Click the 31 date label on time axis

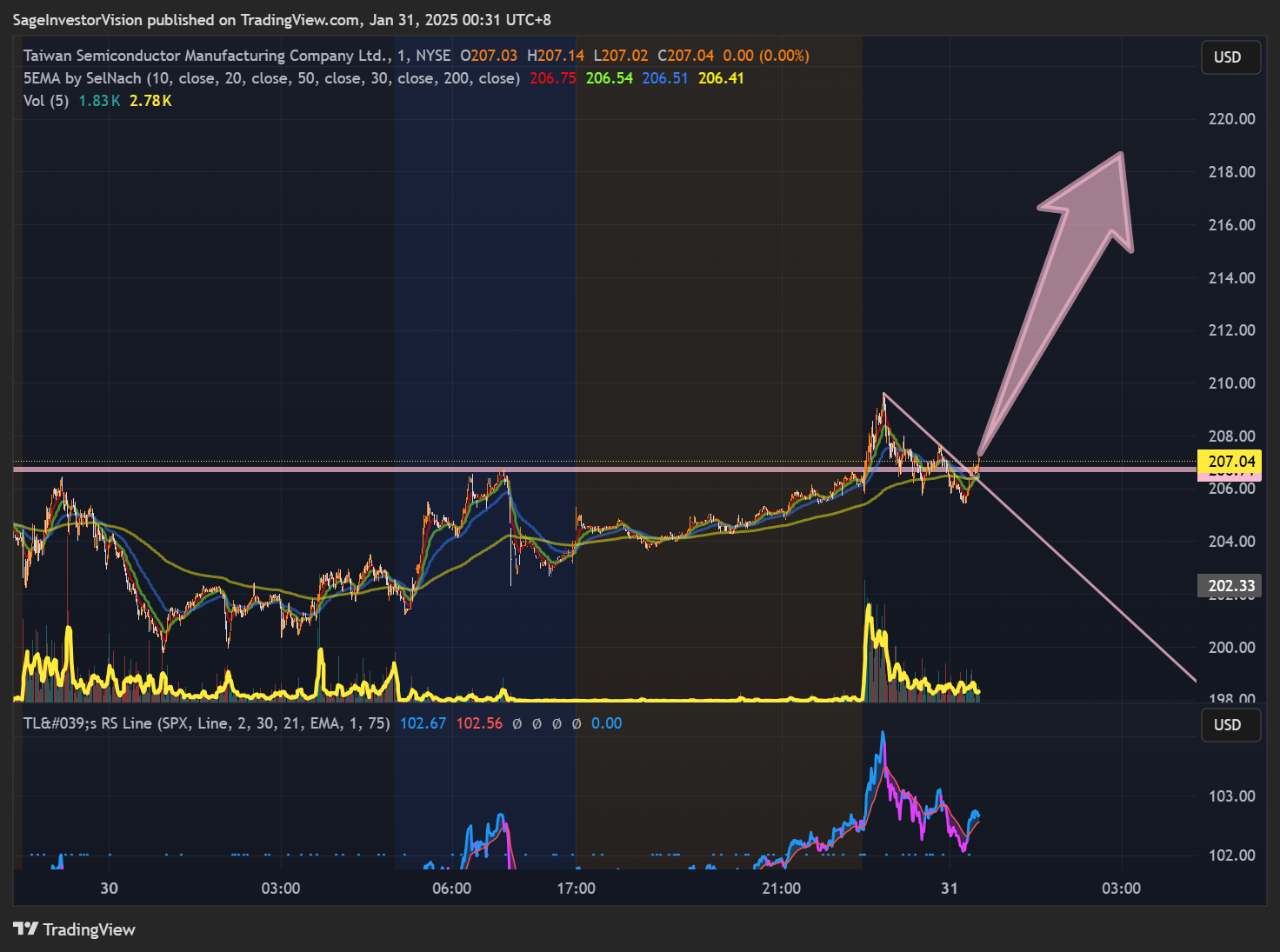coord(950,889)
